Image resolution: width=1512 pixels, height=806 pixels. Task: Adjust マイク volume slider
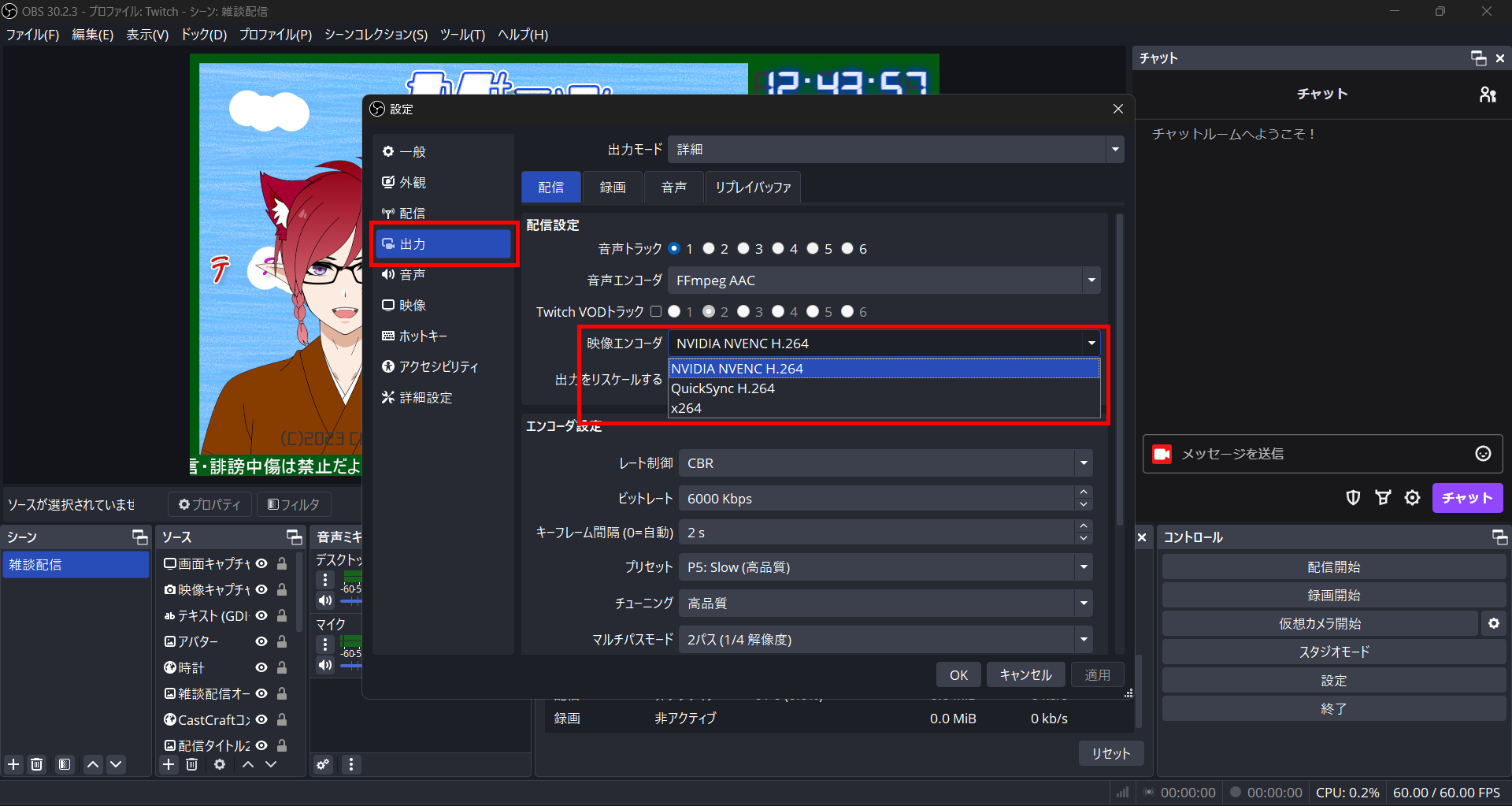point(351,666)
